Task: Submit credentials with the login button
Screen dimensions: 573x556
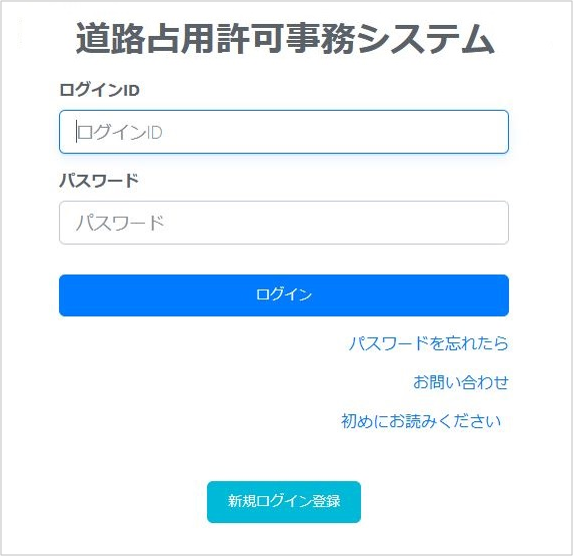Action: 284,295
